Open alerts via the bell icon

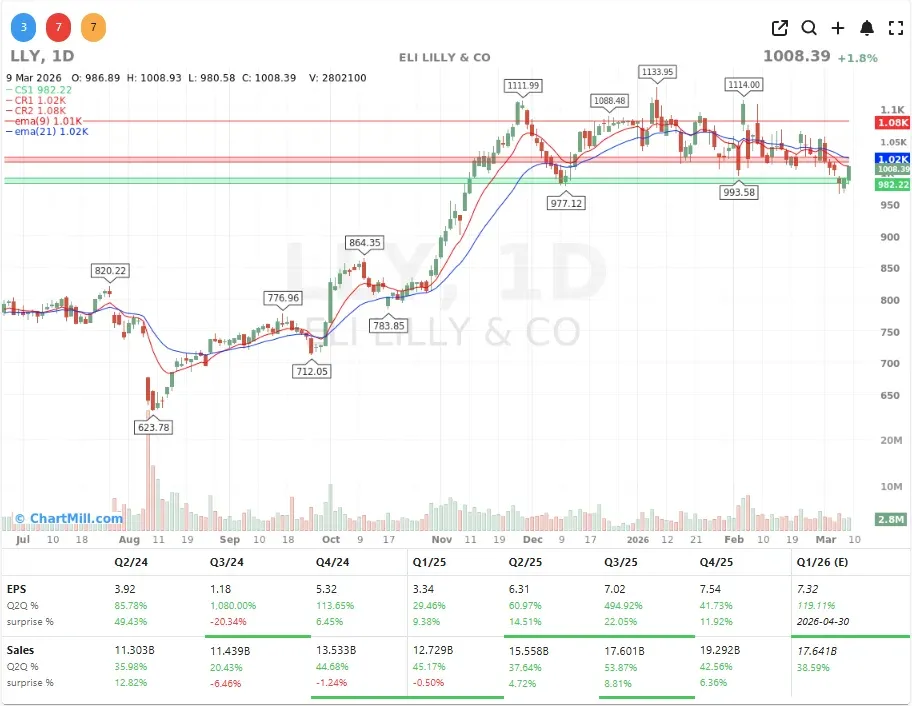(x=867, y=28)
